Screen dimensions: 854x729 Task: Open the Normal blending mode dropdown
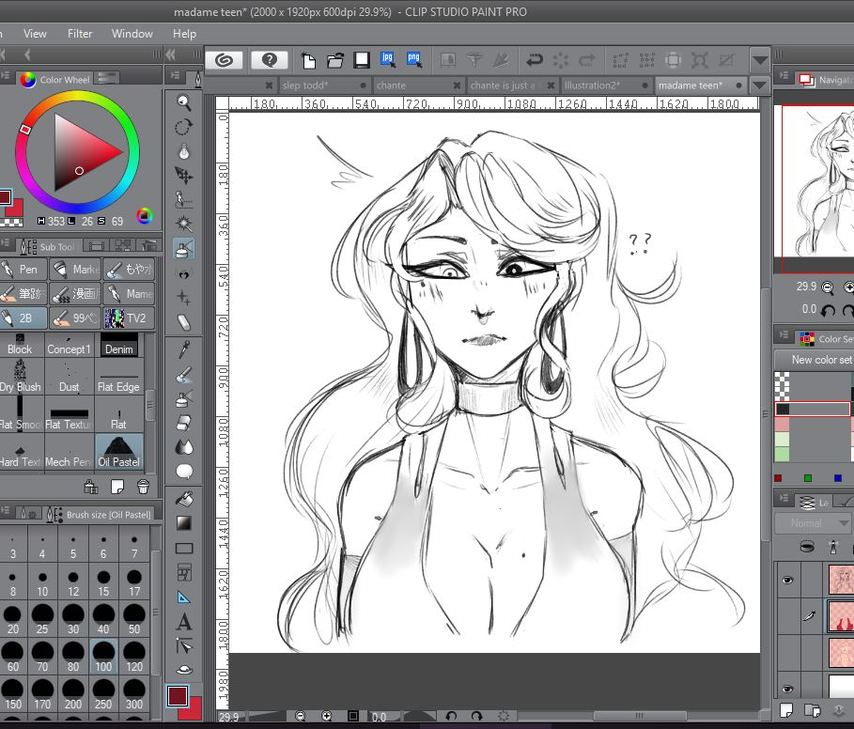tap(810, 523)
